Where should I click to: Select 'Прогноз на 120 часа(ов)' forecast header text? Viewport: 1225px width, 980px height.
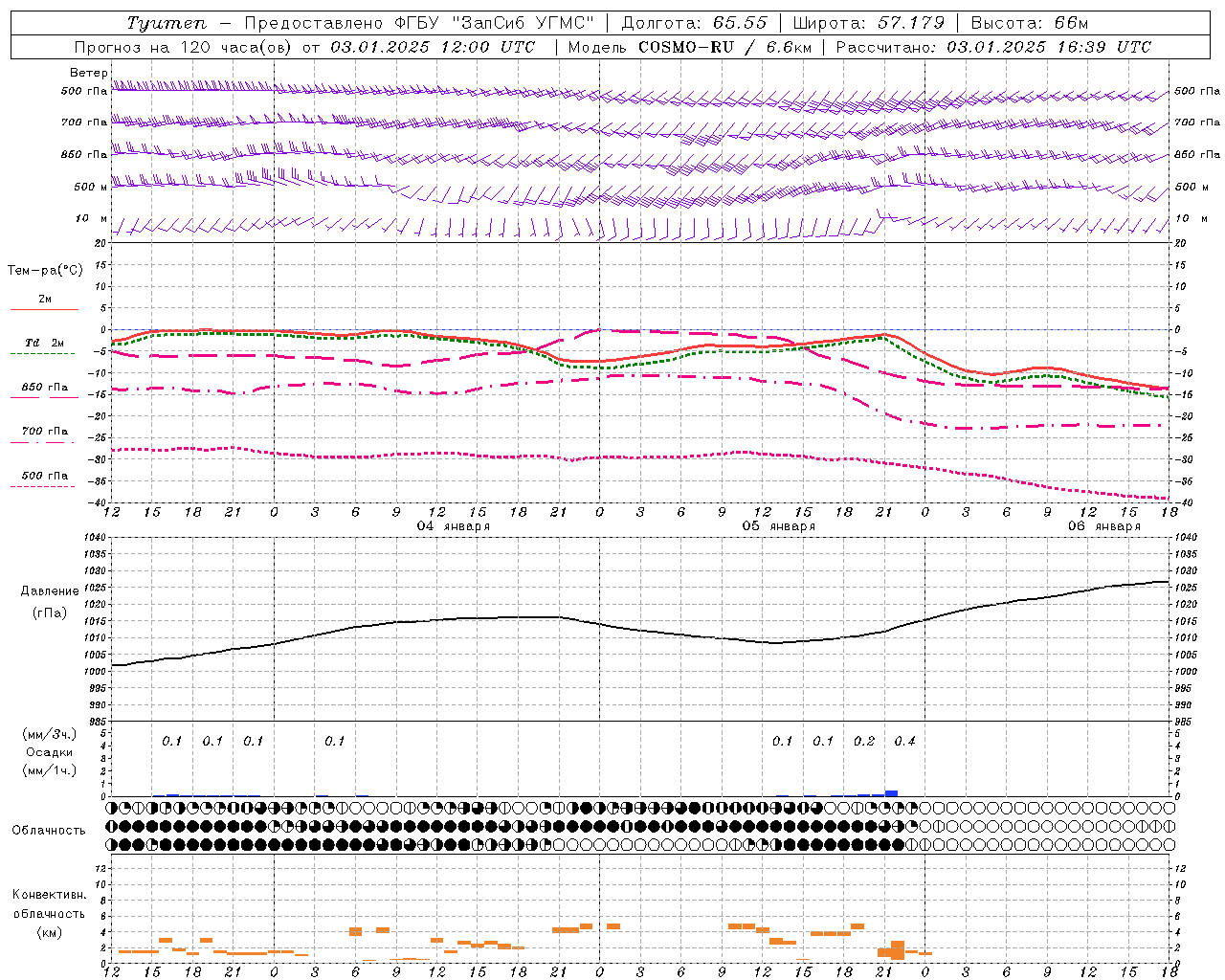182,47
